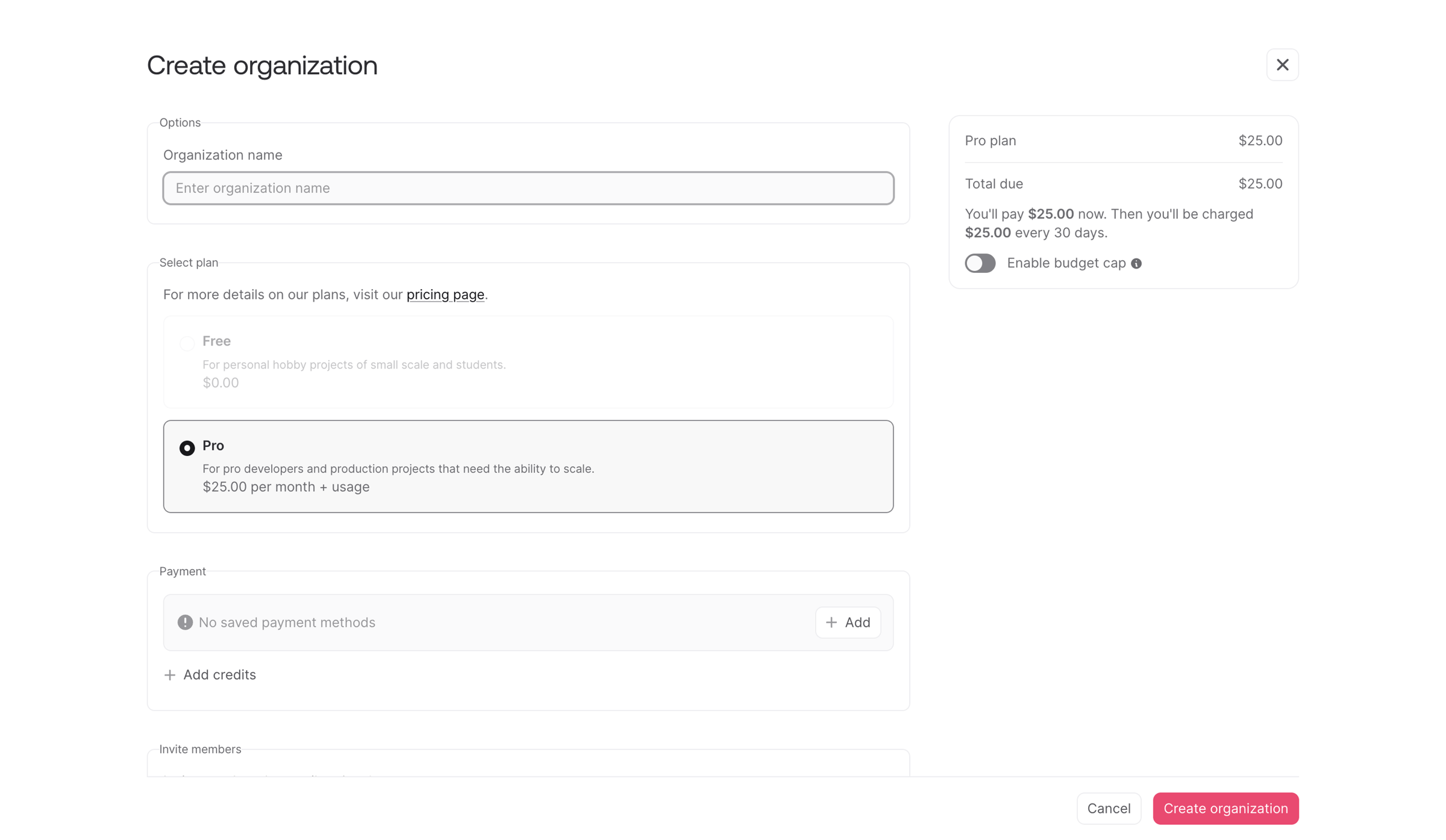Click the No saved payment methods row
This screenshot has height=840, width=1446.
click(x=528, y=622)
